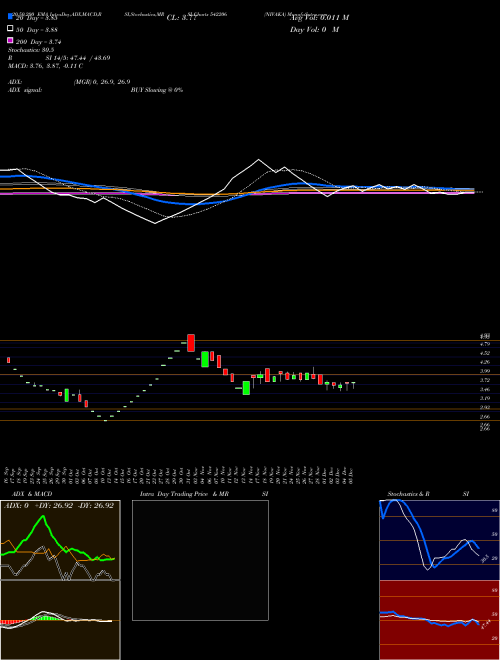Screen dimensions: 500x660
Task: Click the SI 14/3 values text
Action: pyautogui.click(x=78, y=58)
